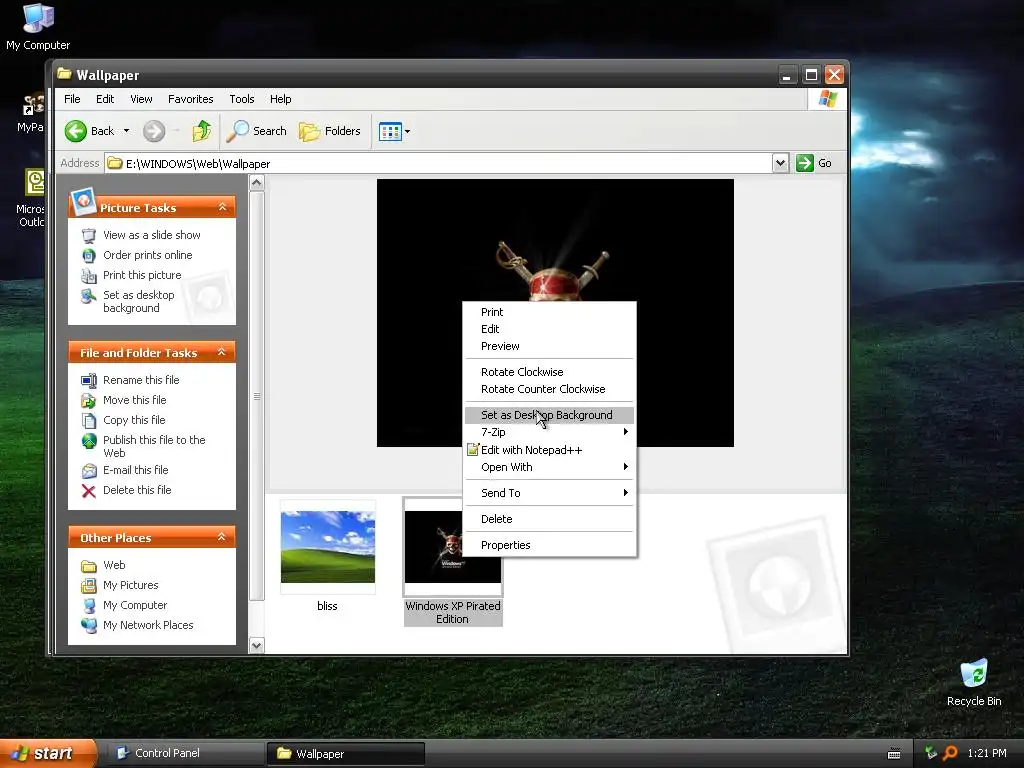Choose Set as Desktop Background in context menu
This screenshot has width=1024, height=768.
pos(549,415)
